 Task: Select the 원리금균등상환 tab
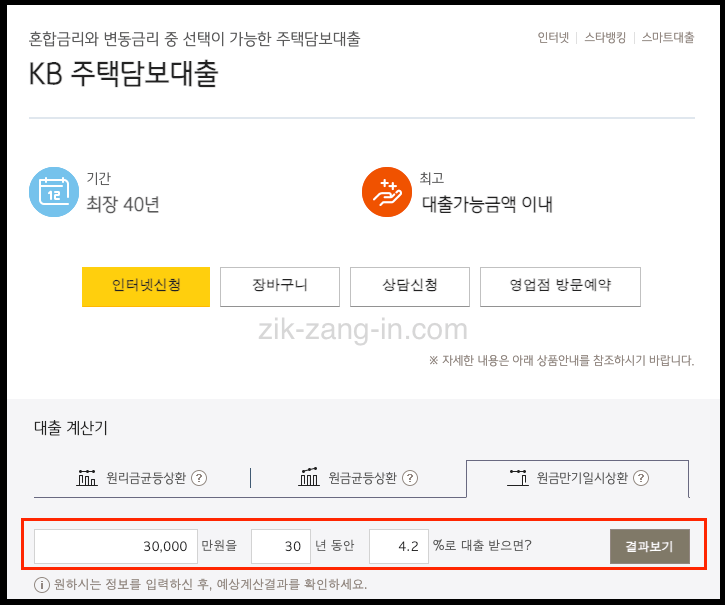point(142,478)
